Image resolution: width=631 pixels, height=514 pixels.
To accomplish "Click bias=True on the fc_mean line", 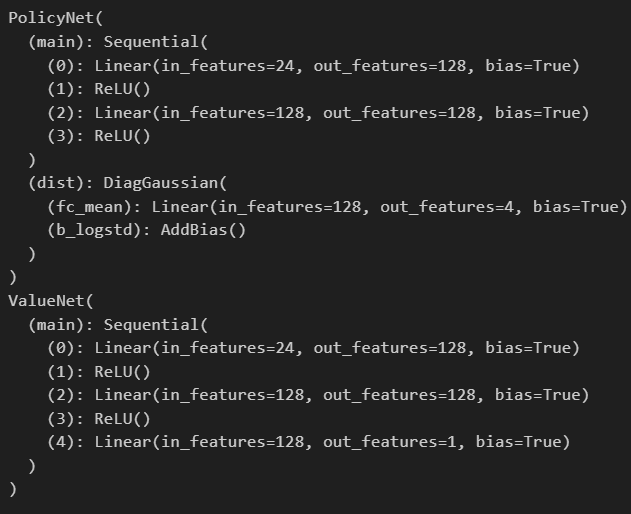I will [575, 207].
